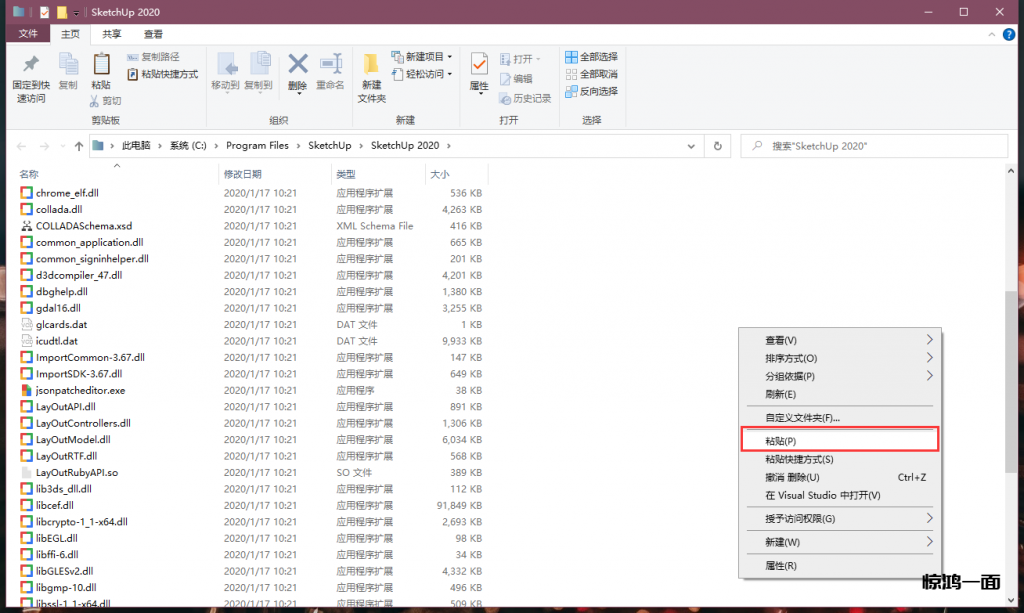The width and height of the screenshot is (1024, 613).
Task: Click the red 删除 icon in the ribbon
Action: [297, 66]
